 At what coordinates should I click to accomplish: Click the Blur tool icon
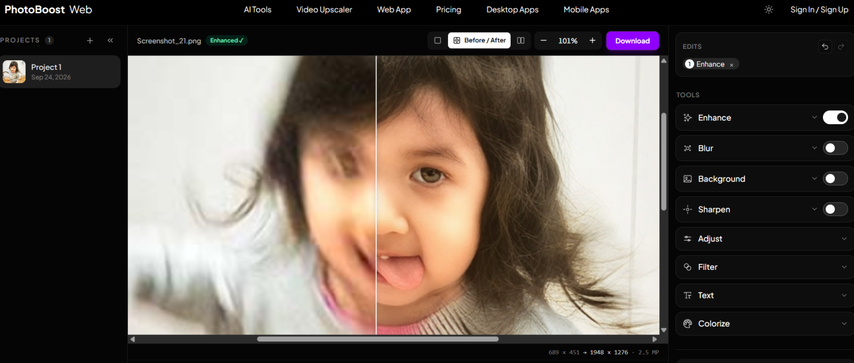688,148
